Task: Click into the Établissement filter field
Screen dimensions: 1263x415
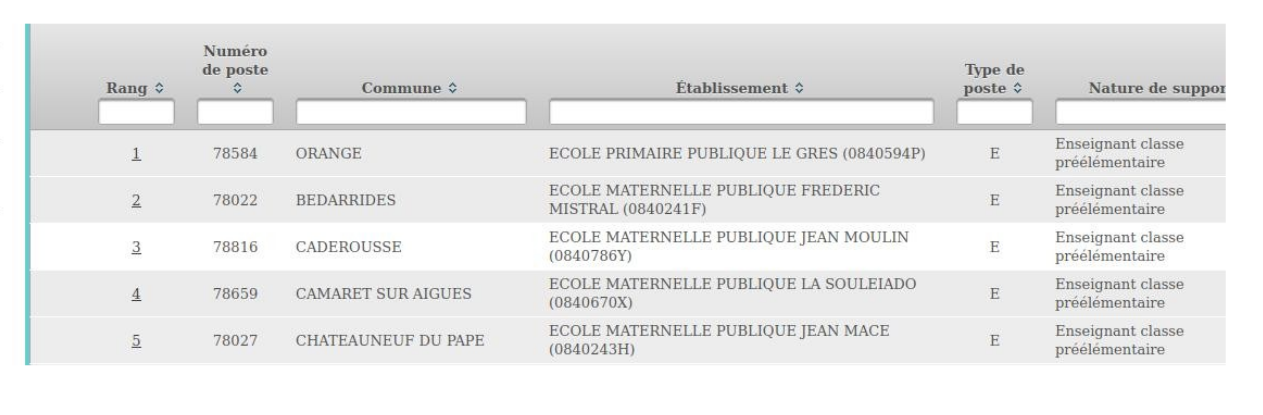Action: tap(744, 112)
